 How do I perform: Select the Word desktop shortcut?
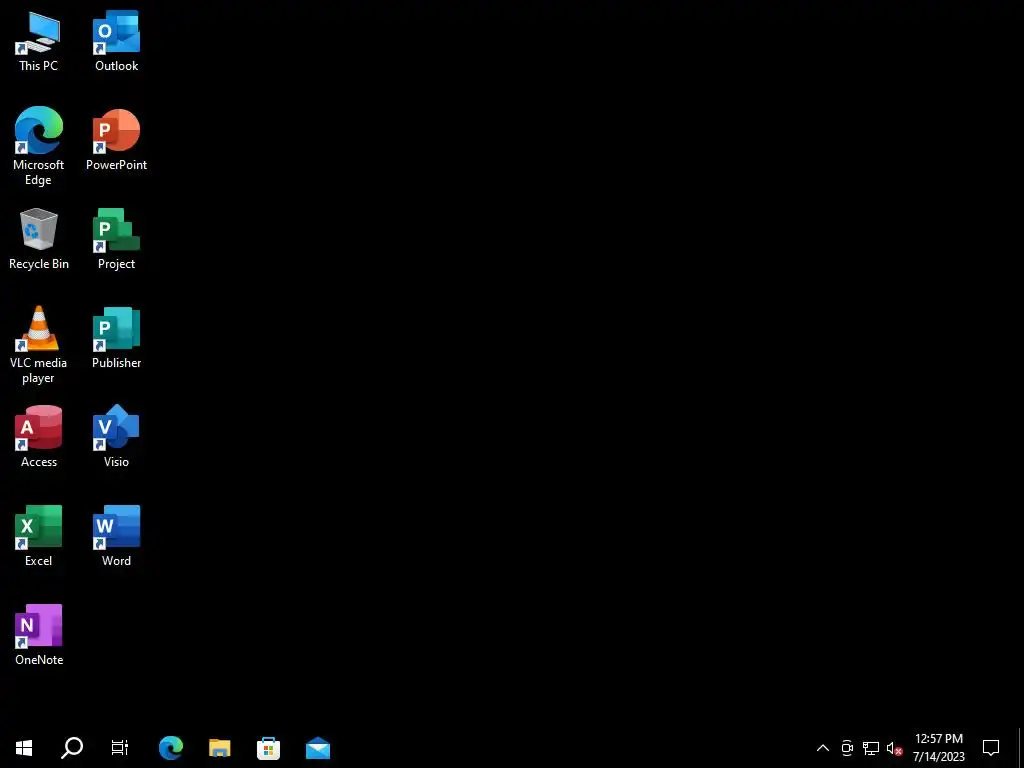pos(116,536)
